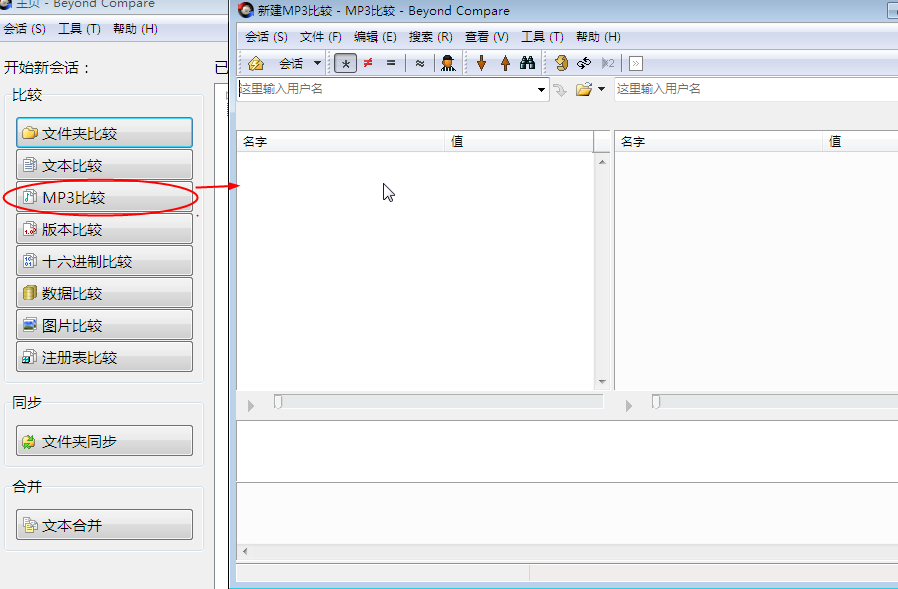
Task: Open the 工具 (T) menu in MP3 window
Action: 542,37
